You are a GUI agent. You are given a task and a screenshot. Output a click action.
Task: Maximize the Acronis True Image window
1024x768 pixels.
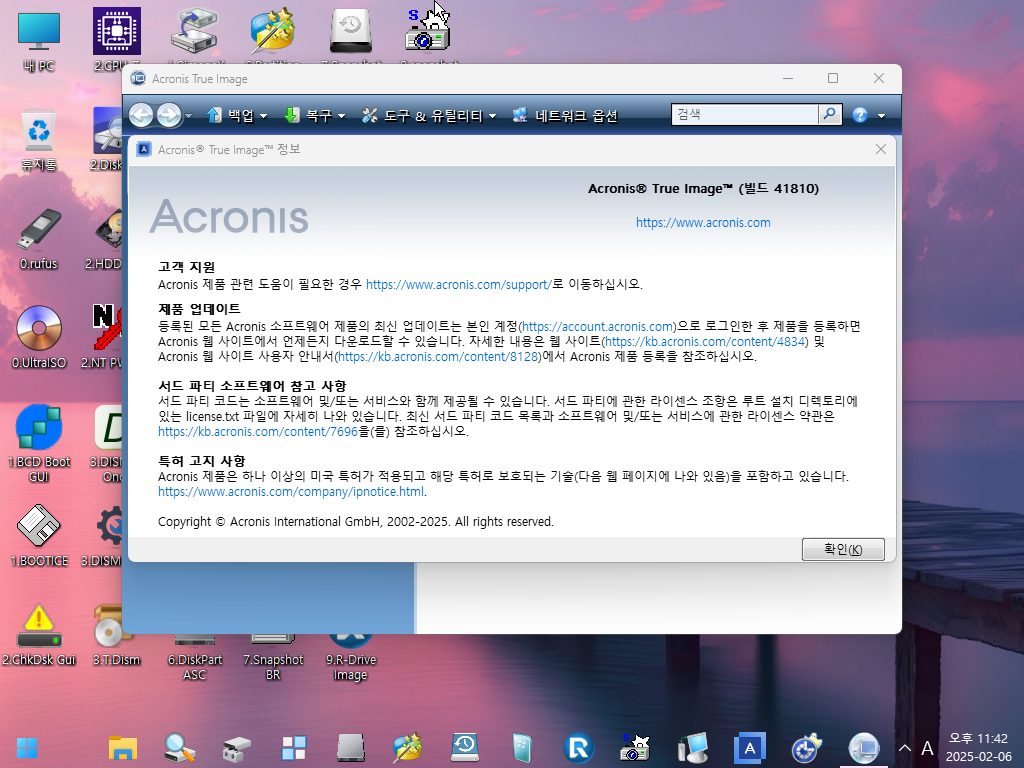click(833, 78)
